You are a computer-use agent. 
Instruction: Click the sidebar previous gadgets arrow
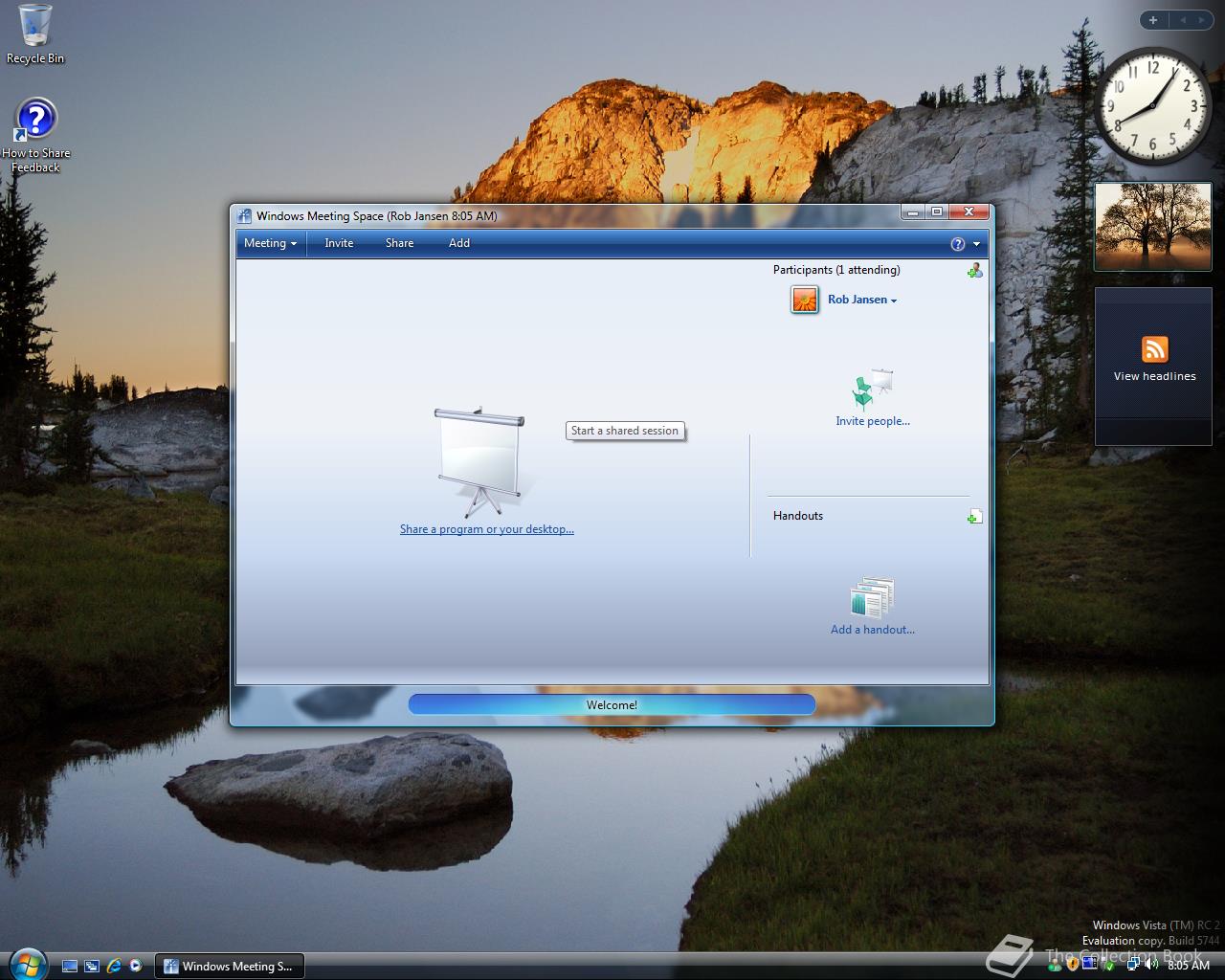point(1183,20)
